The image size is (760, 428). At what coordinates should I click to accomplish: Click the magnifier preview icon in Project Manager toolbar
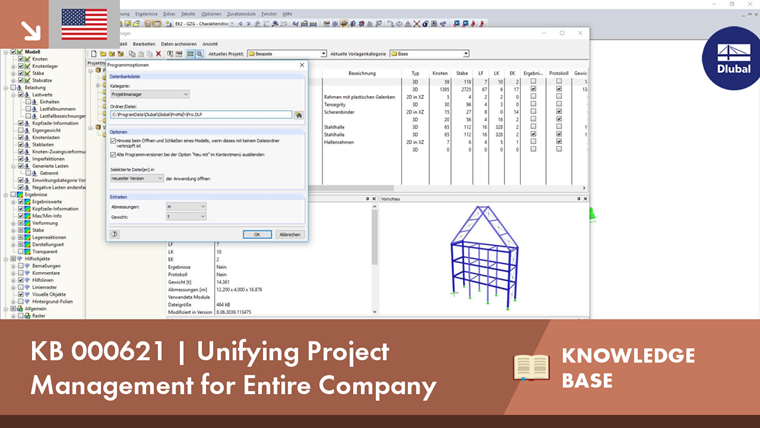point(199,54)
